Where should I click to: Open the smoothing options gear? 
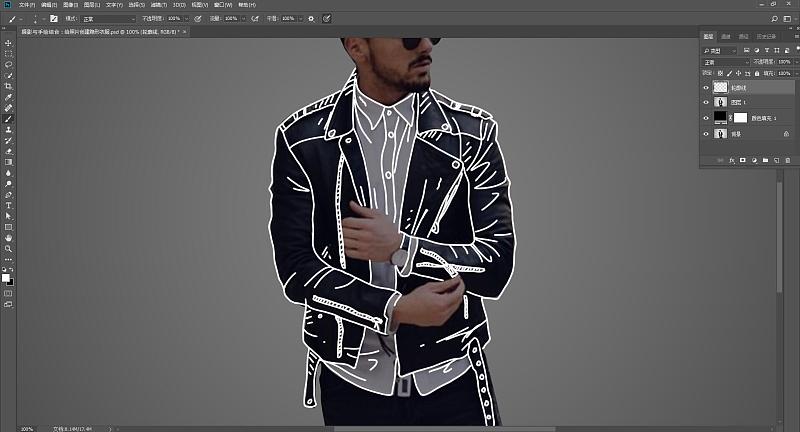[311, 19]
